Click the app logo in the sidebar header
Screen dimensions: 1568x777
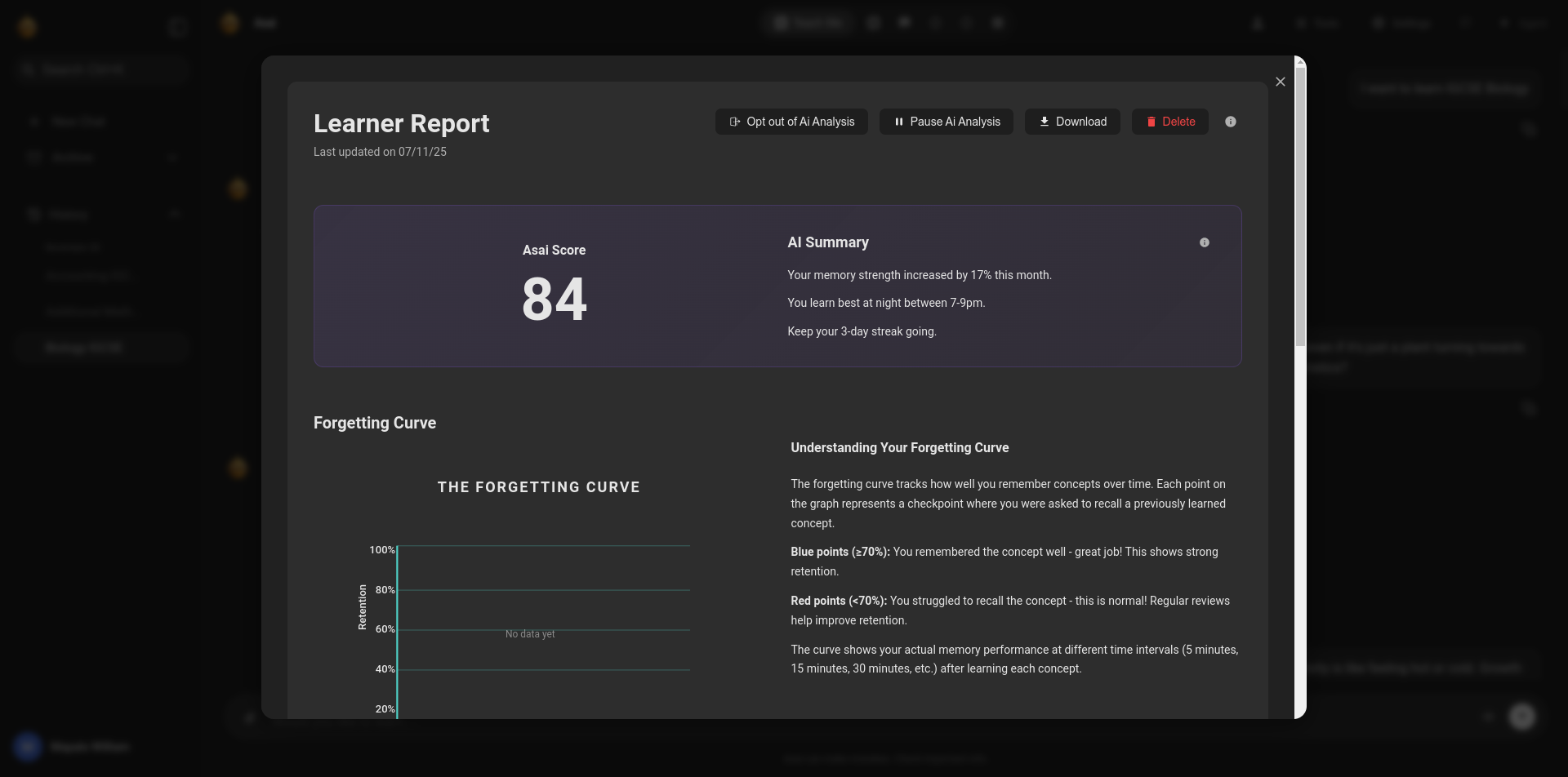(x=28, y=27)
